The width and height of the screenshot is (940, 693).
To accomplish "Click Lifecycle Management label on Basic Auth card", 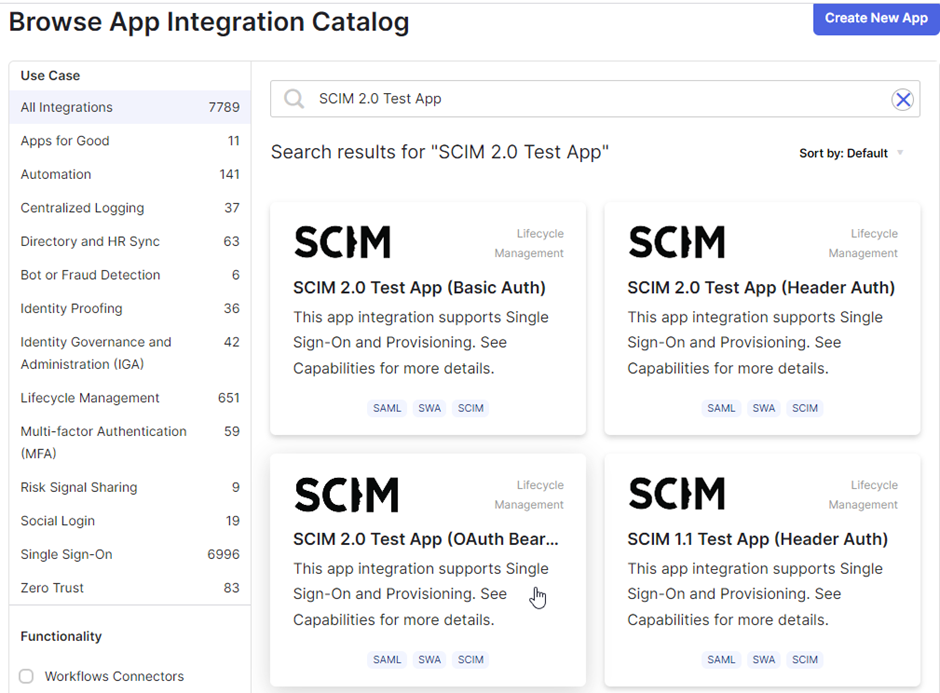I will [x=529, y=243].
